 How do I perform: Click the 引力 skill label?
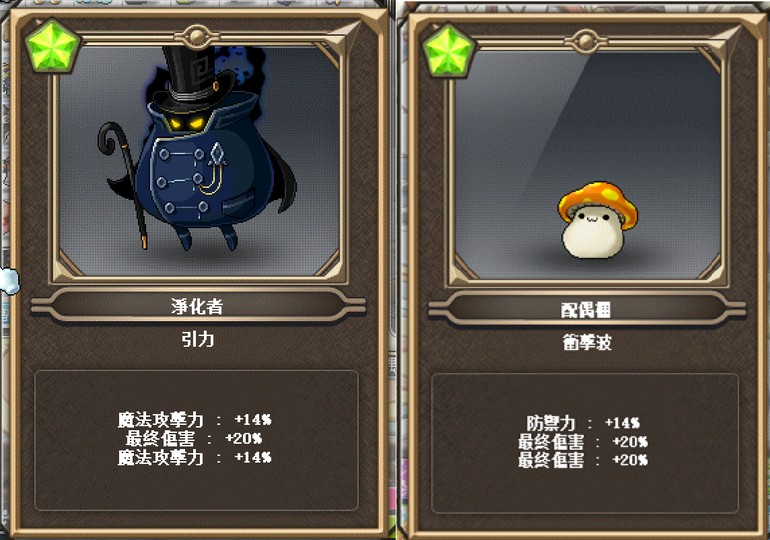point(198,339)
